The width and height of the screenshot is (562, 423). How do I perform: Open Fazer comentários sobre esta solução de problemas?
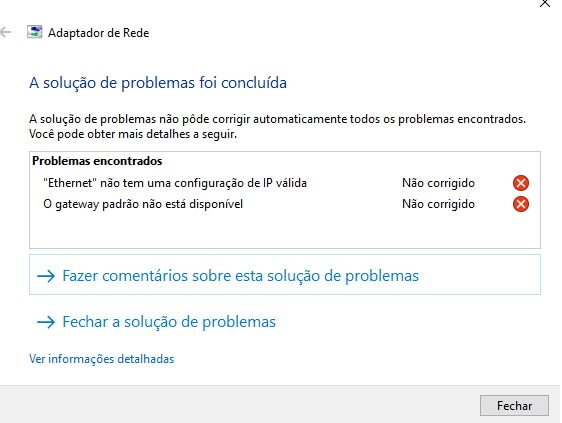pos(285,275)
